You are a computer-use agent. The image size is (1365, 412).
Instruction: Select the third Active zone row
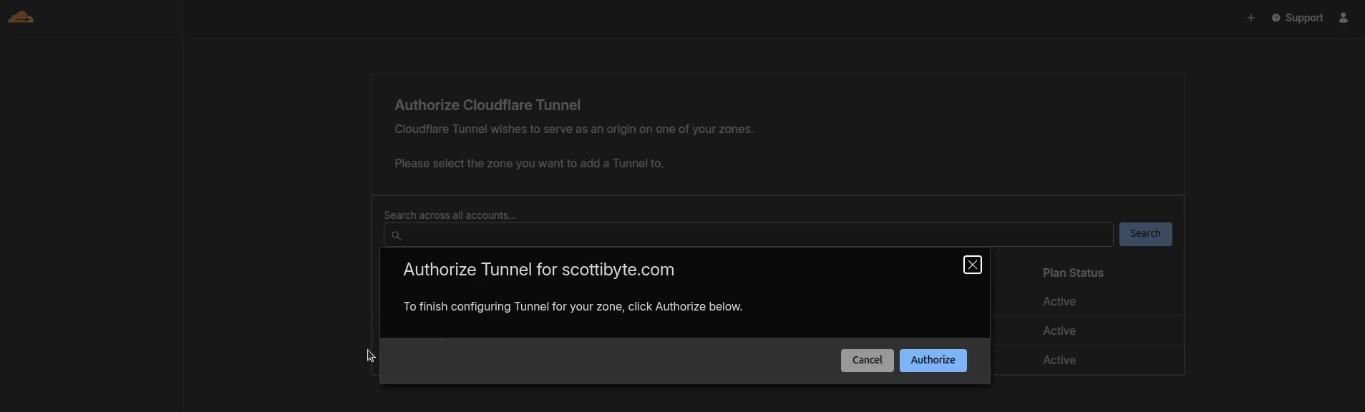click(x=1059, y=360)
